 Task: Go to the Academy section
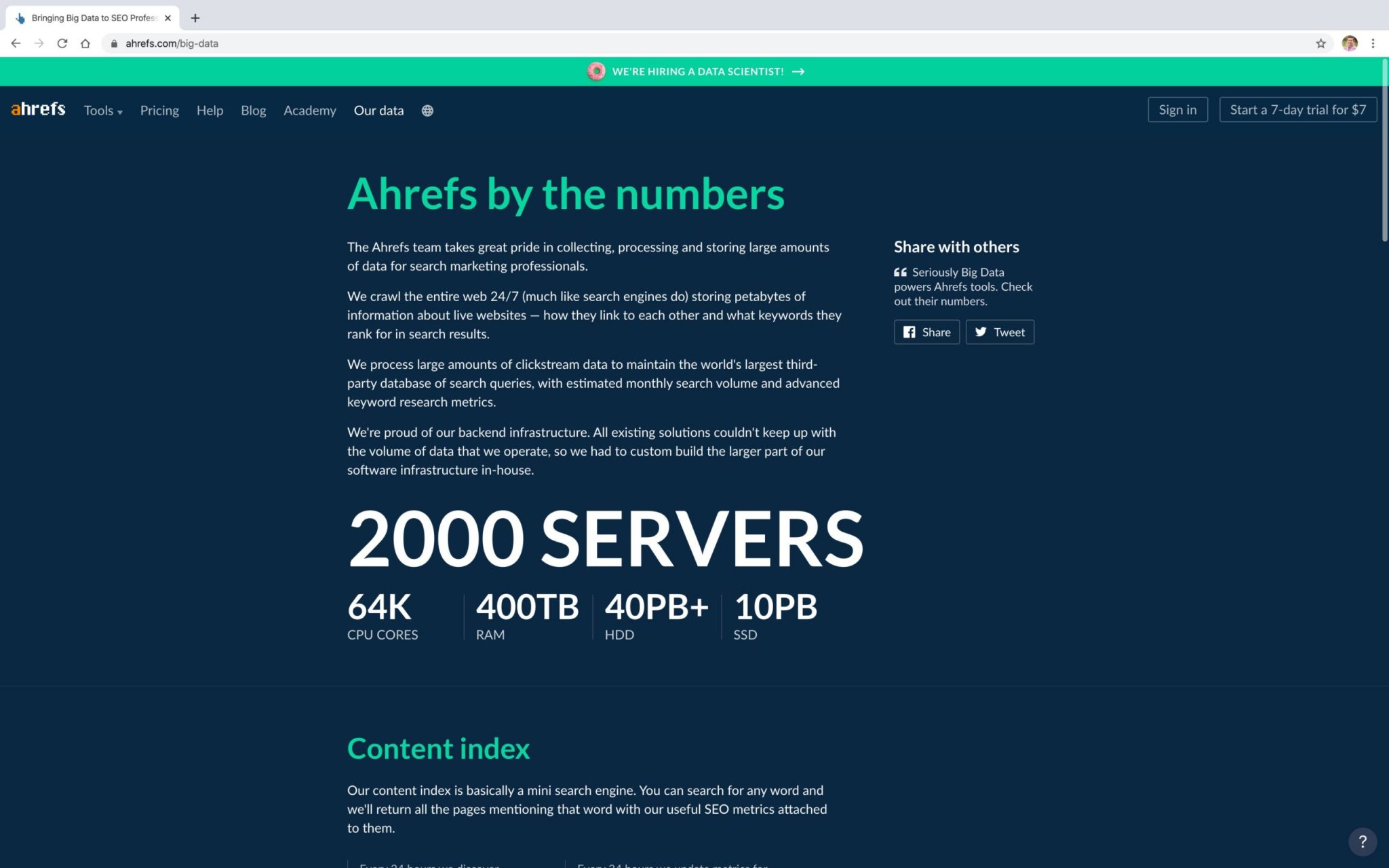pyautogui.click(x=309, y=111)
